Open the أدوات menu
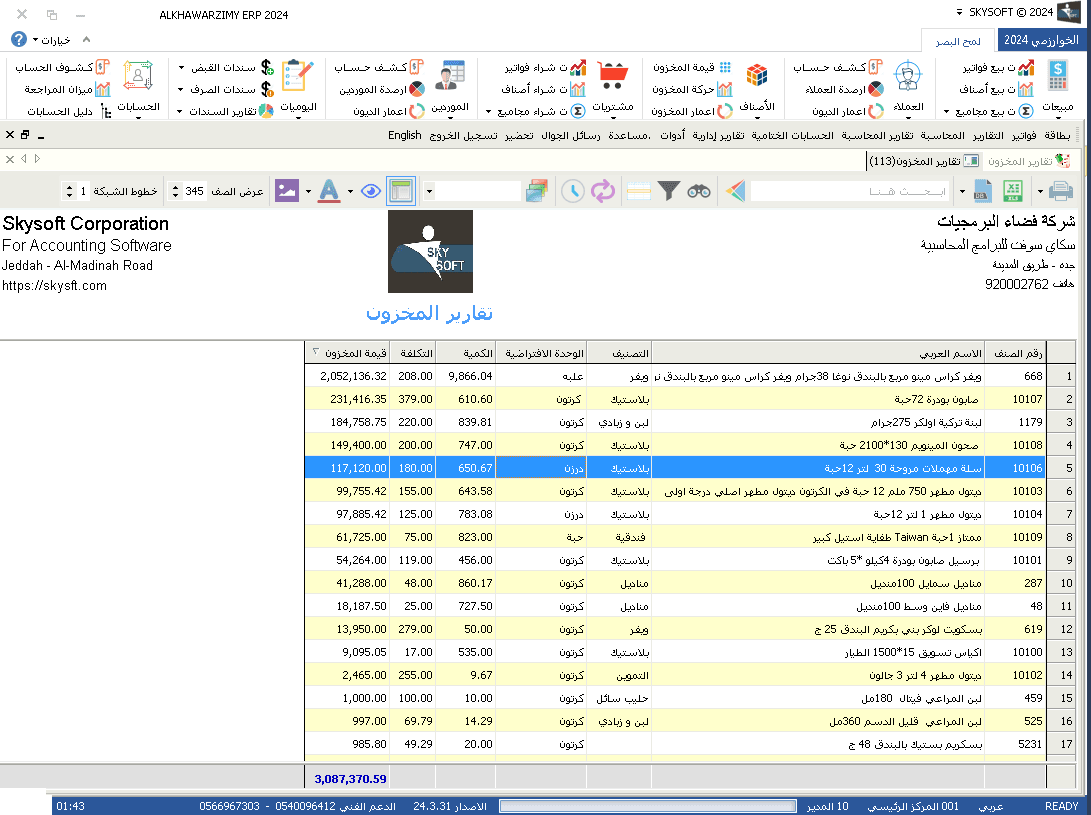The height and width of the screenshot is (815, 1091). click(672, 135)
